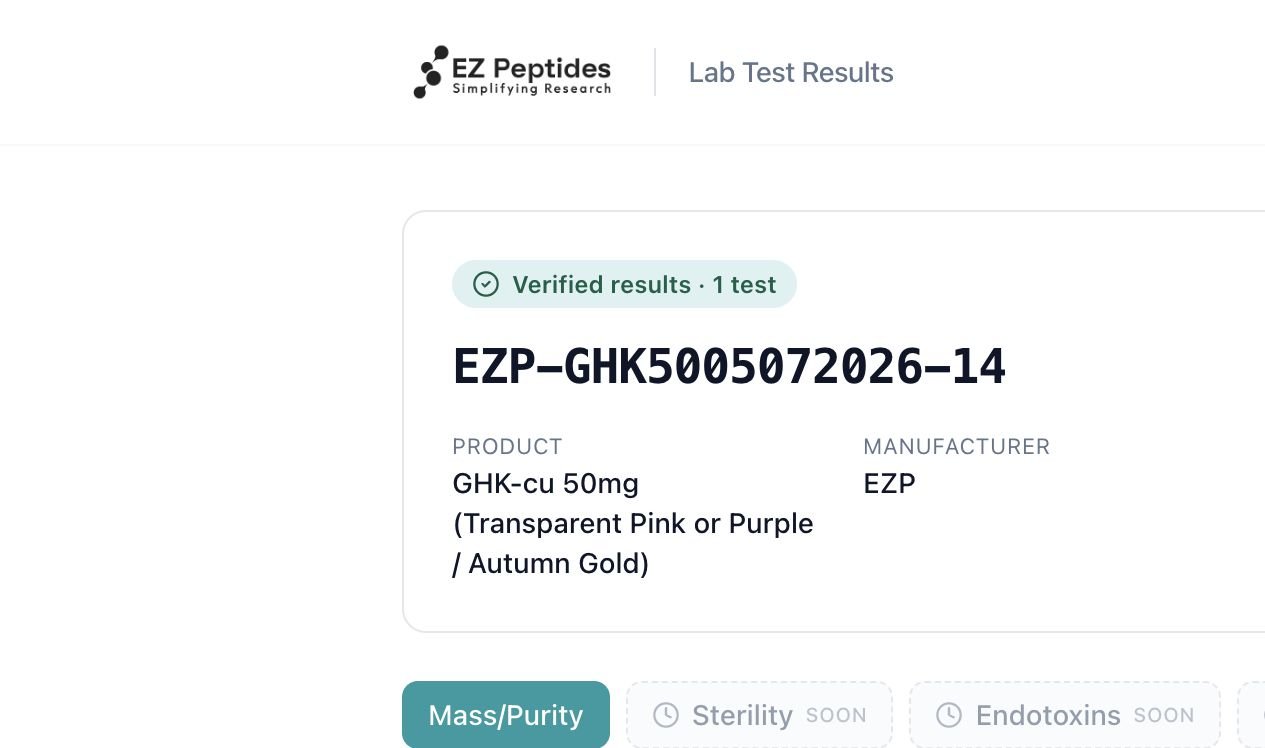Click the MANUFACTURER field label

click(x=956, y=446)
